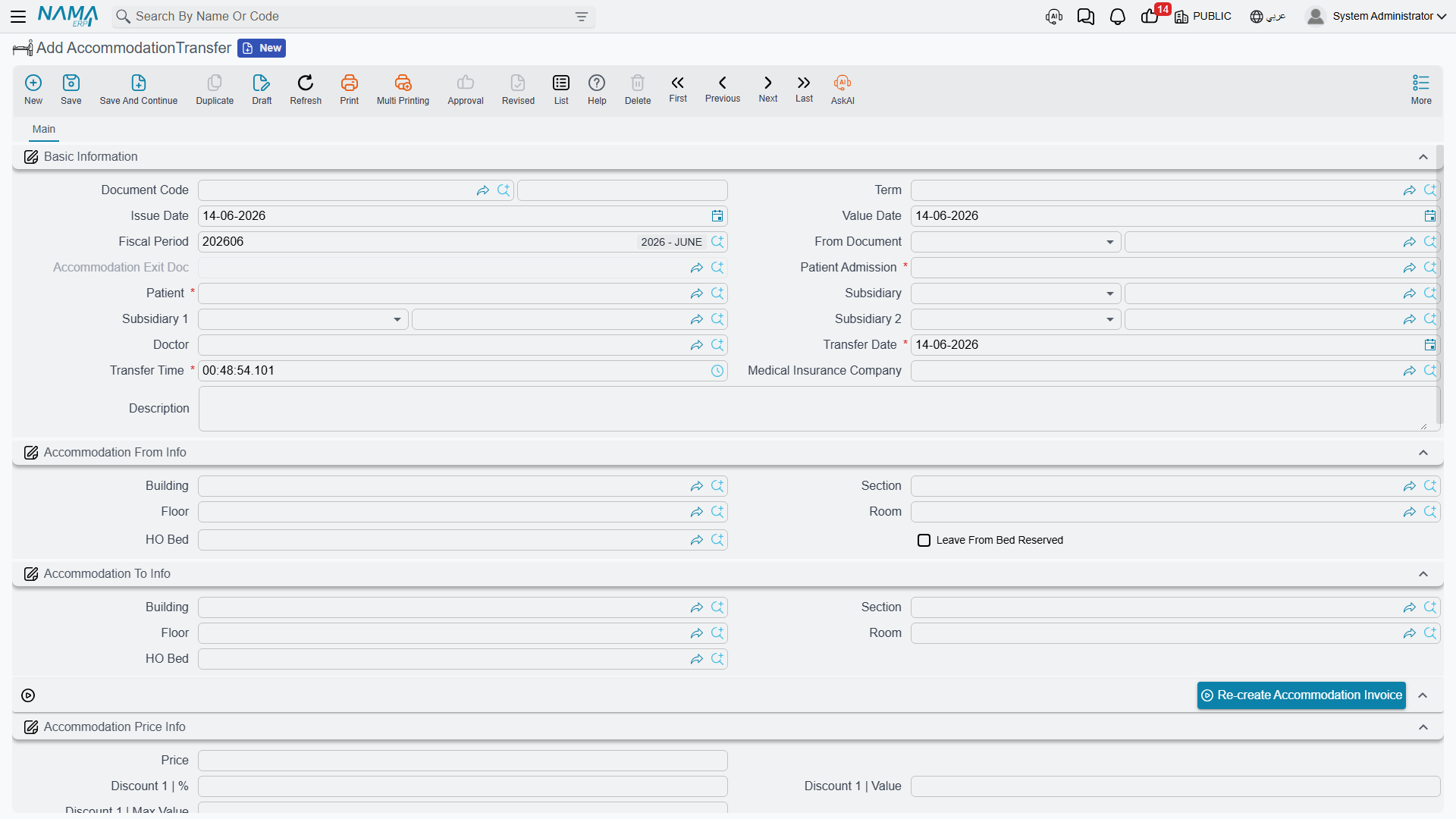Open the chat messages icon
The height and width of the screenshot is (819, 1456).
1085,17
